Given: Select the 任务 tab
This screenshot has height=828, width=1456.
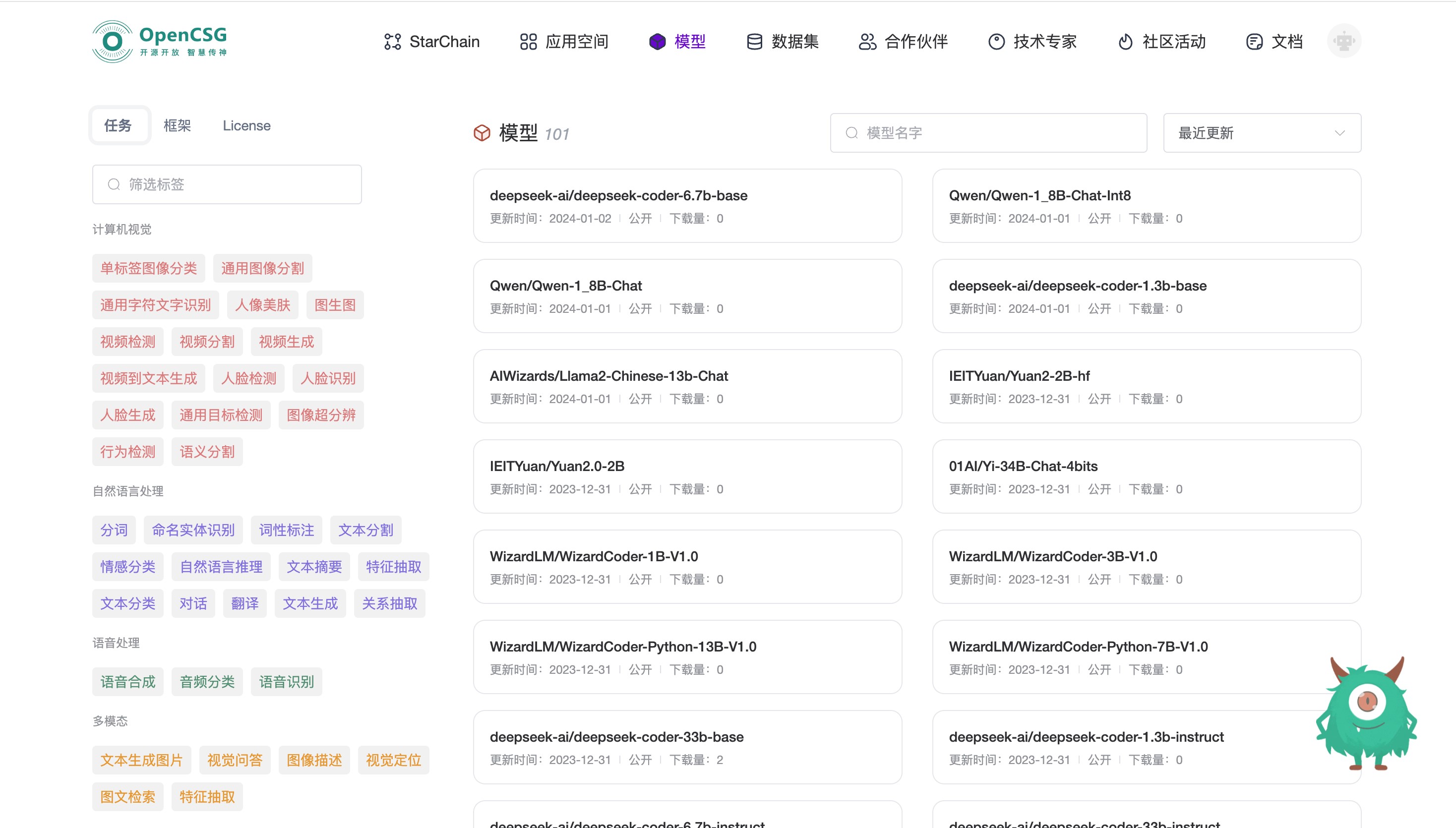Looking at the screenshot, I should coord(118,125).
